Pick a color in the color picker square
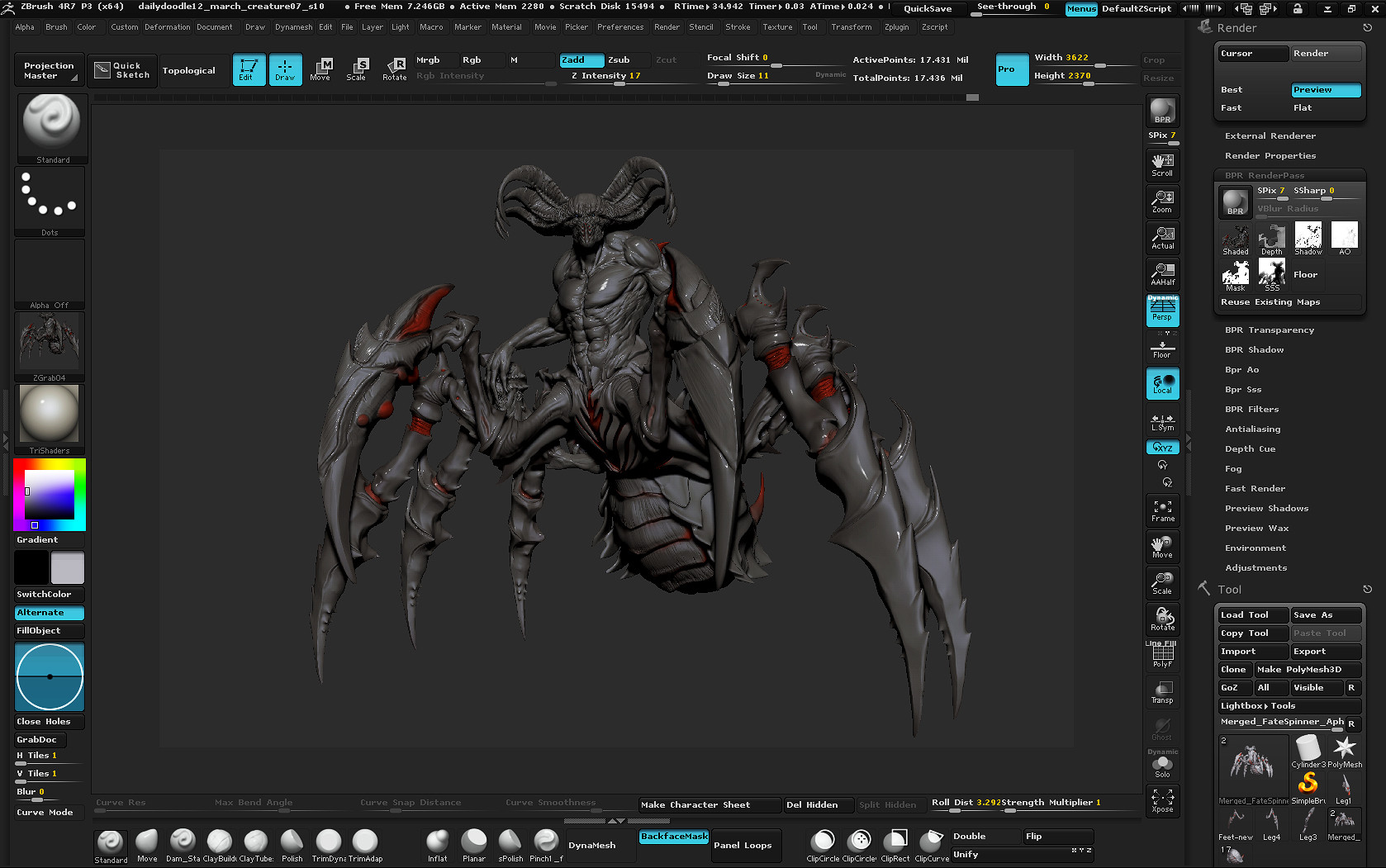The image size is (1386, 868). coord(50,495)
